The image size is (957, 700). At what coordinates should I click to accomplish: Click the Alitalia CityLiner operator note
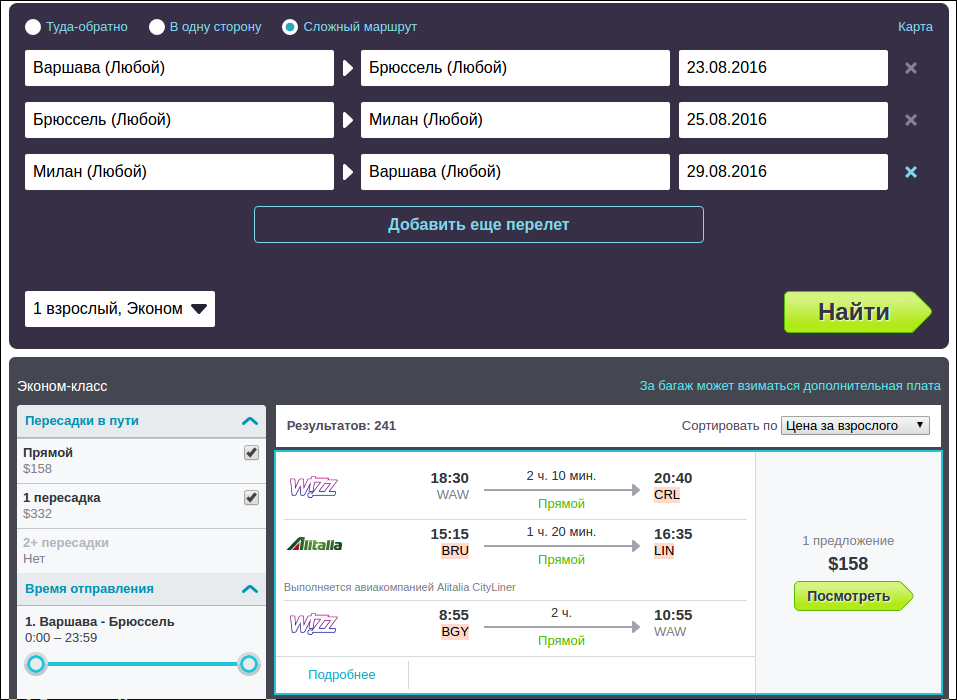(x=400, y=587)
